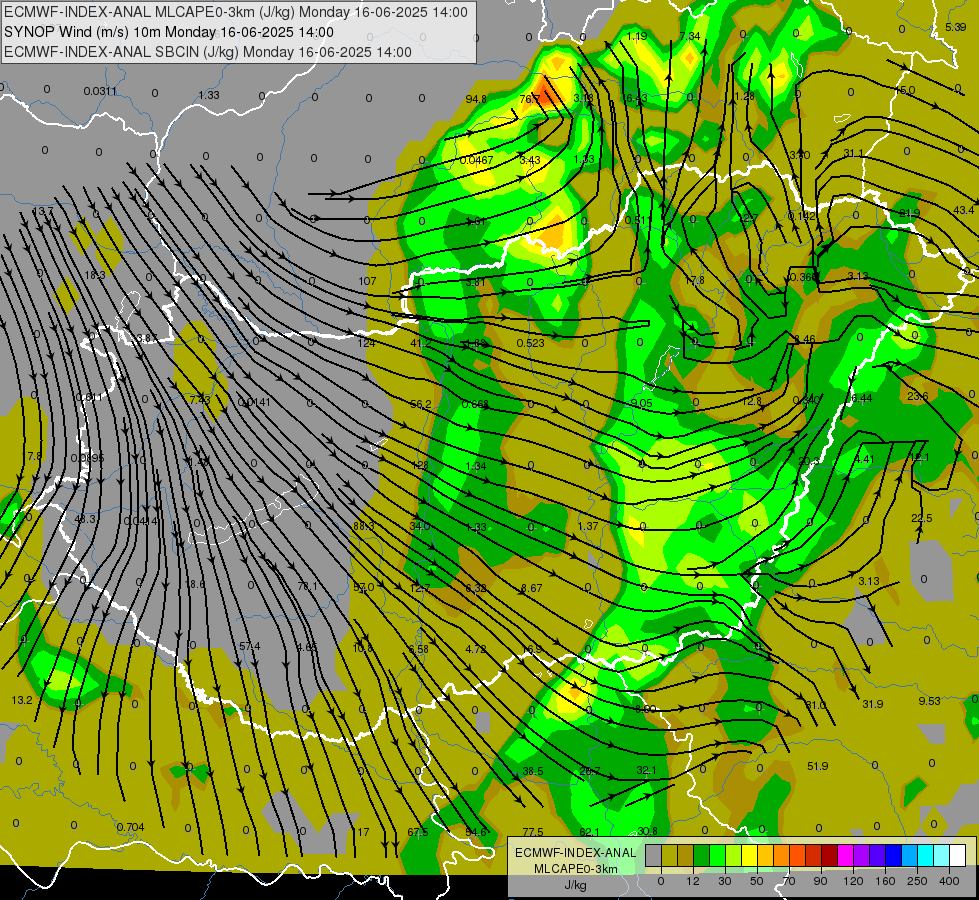Image resolution: width=979 pixels, height=900 pixels.
Task: Click the map value '7.34'
Action: point(689,36)
